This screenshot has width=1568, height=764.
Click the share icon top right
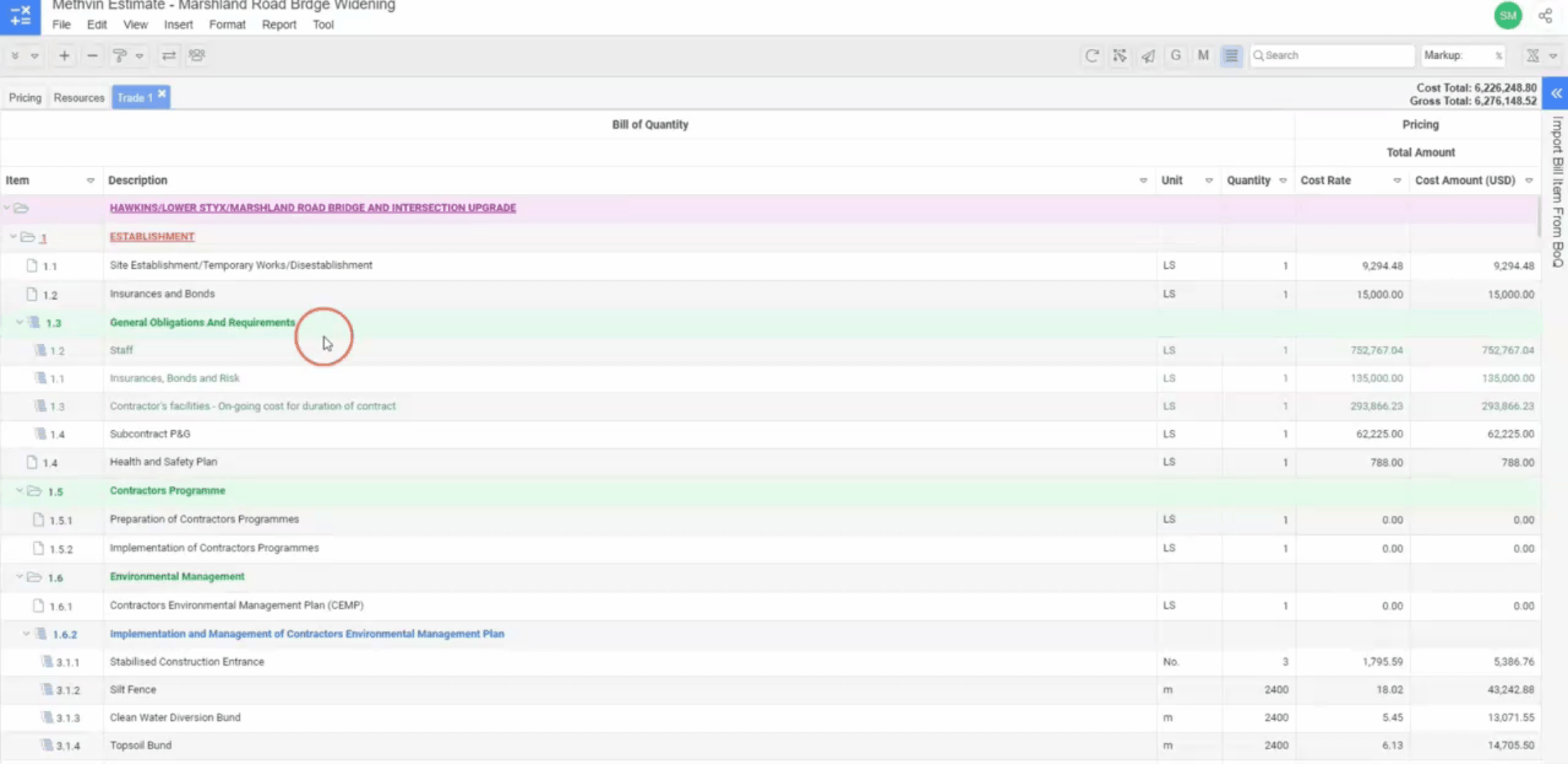(x=1545, y=16)
